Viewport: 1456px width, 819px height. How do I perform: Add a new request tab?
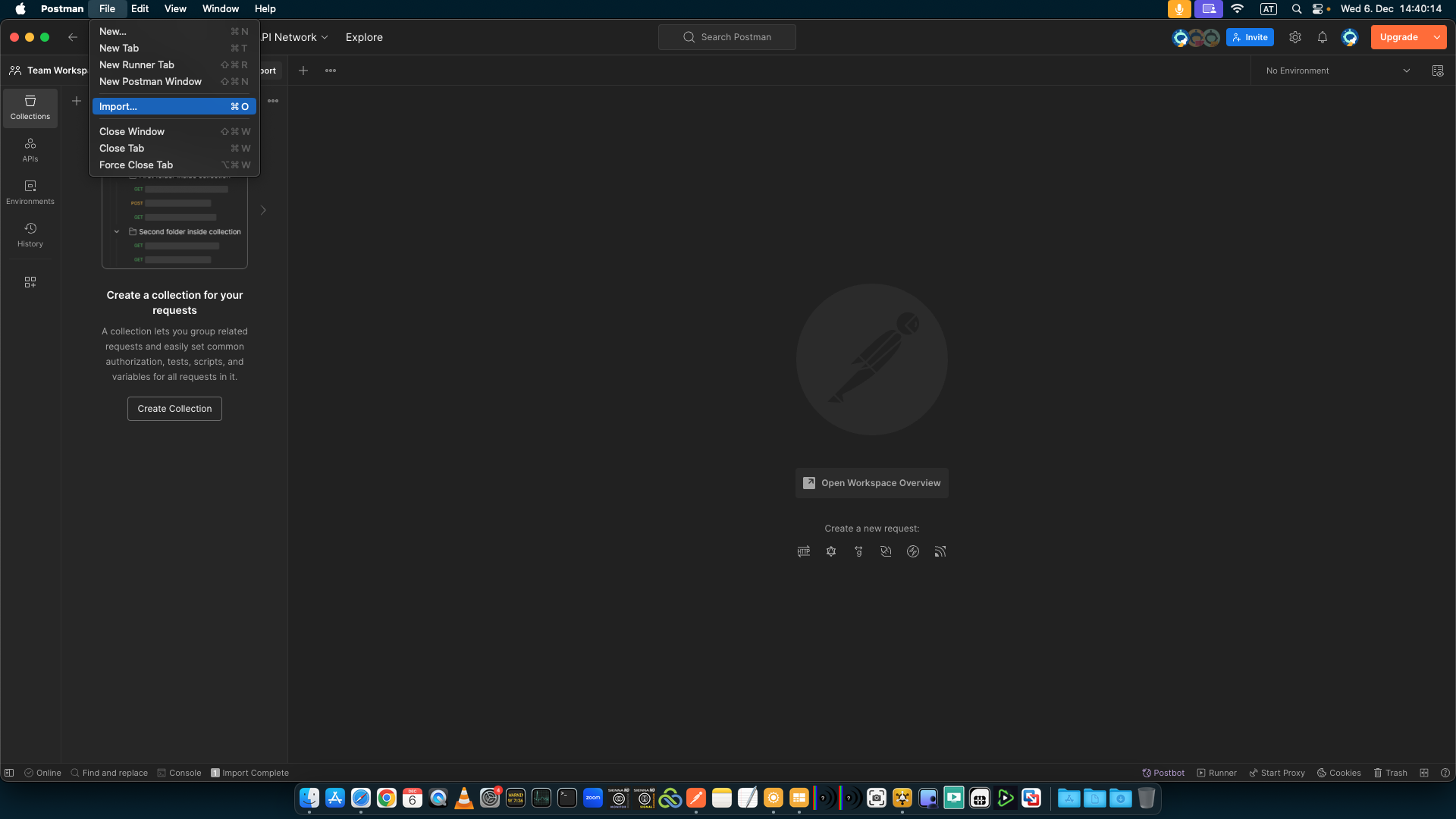(x=303, y=71)
